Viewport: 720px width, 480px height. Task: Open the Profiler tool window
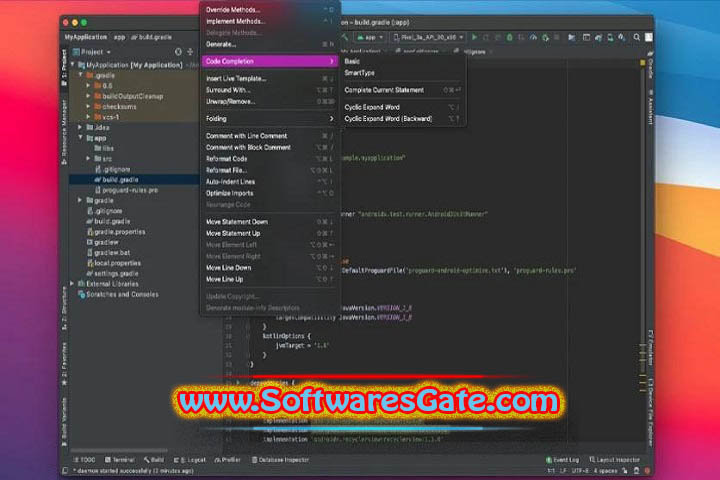(227, 459)
